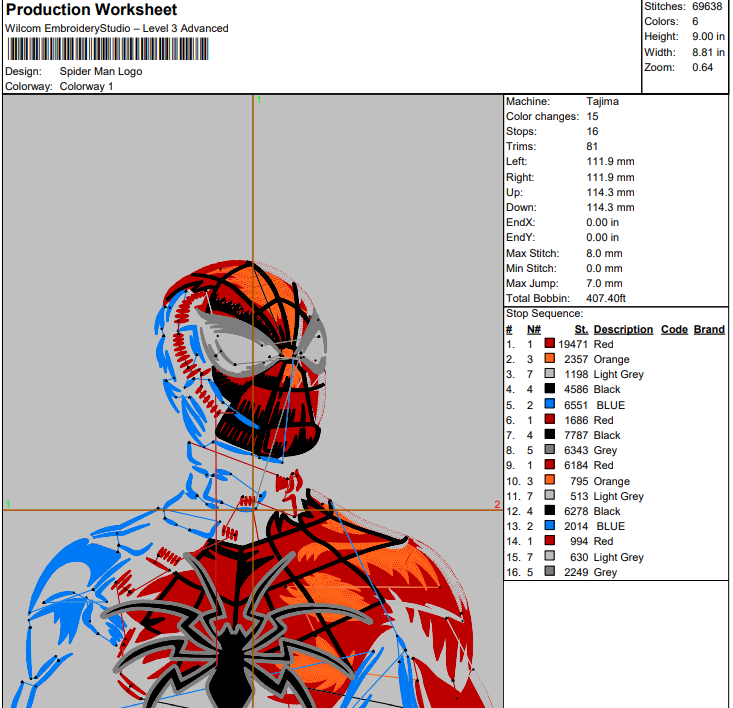Click the Light Grey swatch in stop 3

coord(550,374)
